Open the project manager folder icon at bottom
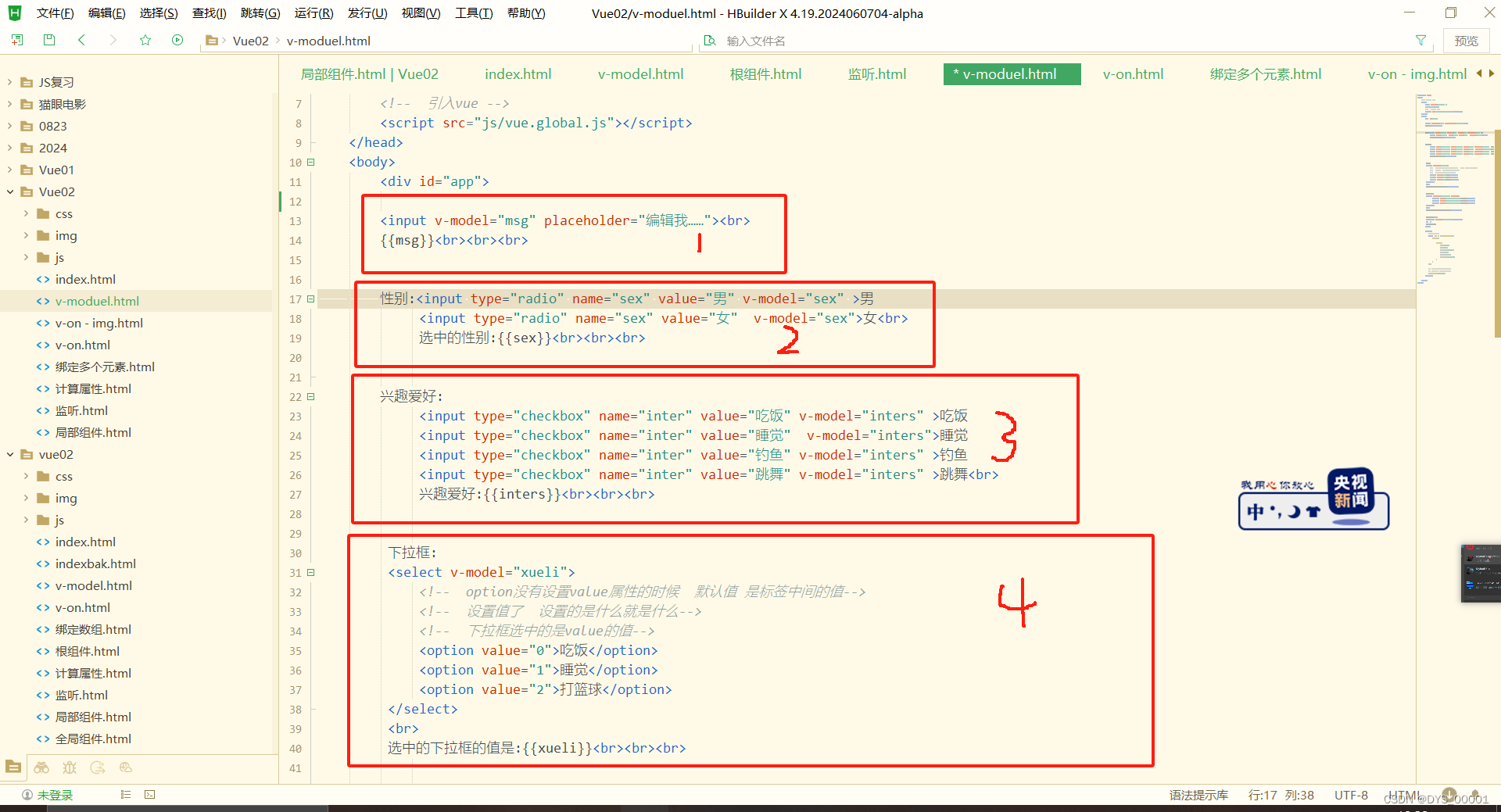This screenshot has height=812, width=1501. click(x=13, y=767)
